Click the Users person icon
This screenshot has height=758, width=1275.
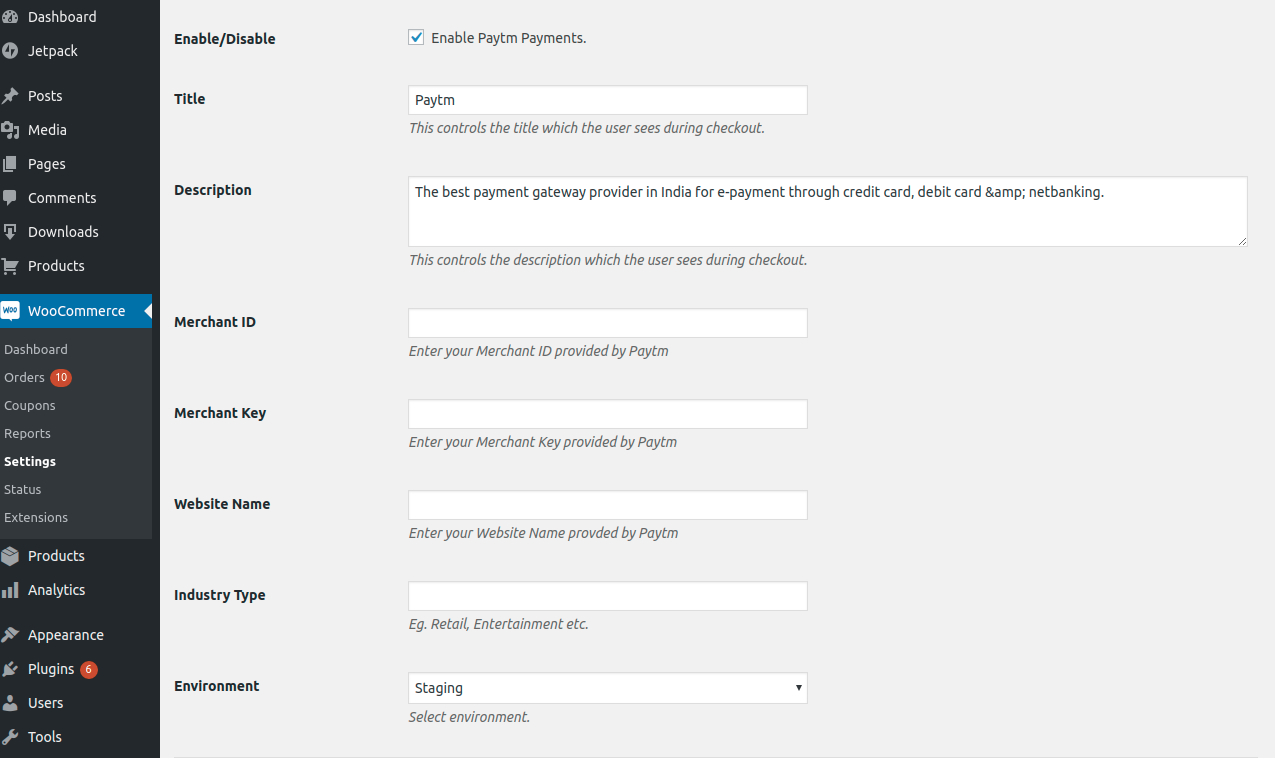[x=10, y=703]
